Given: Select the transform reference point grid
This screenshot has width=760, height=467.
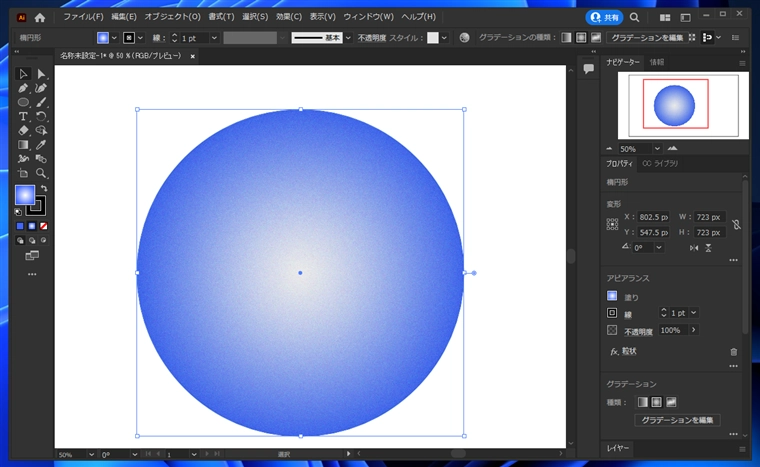Looking at the screenshot, I should [612, 224].
